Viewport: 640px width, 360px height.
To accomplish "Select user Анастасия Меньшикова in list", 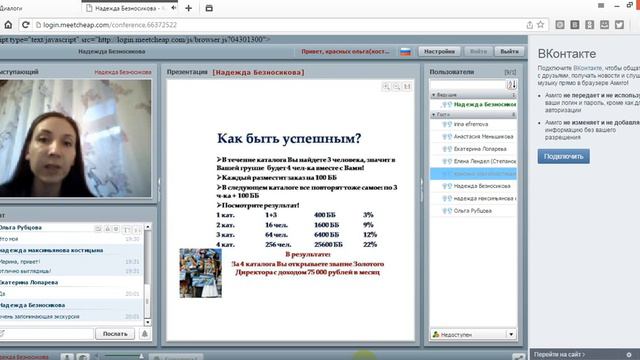I will (473, 137).
